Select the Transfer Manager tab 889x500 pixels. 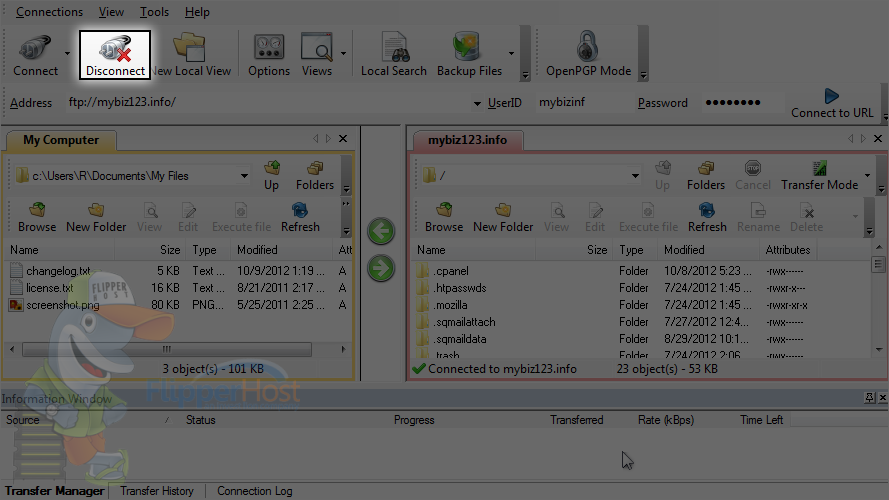(x=54, y=491)
